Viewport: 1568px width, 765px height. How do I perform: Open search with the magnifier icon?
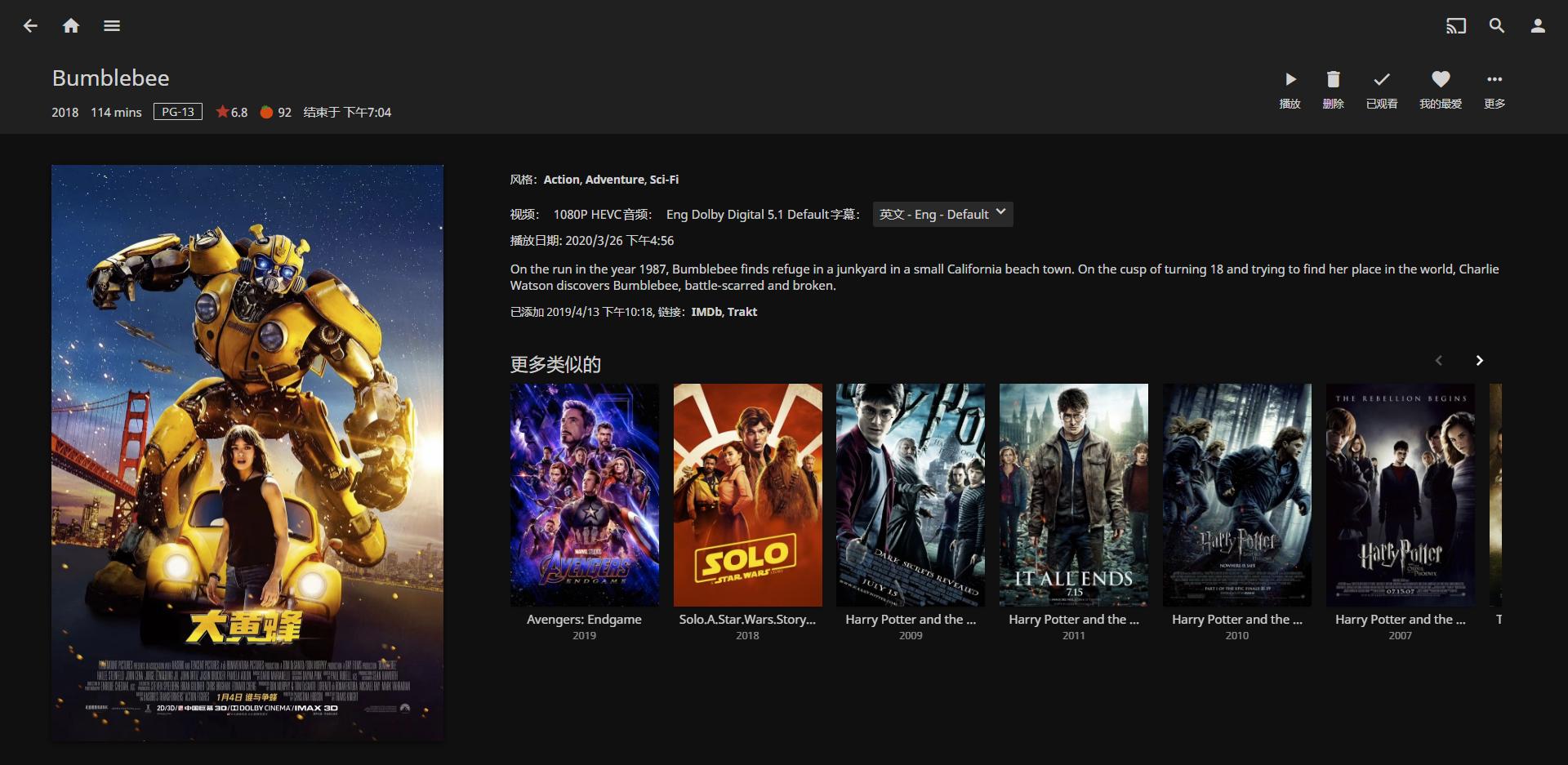[x=1497, y=26]
